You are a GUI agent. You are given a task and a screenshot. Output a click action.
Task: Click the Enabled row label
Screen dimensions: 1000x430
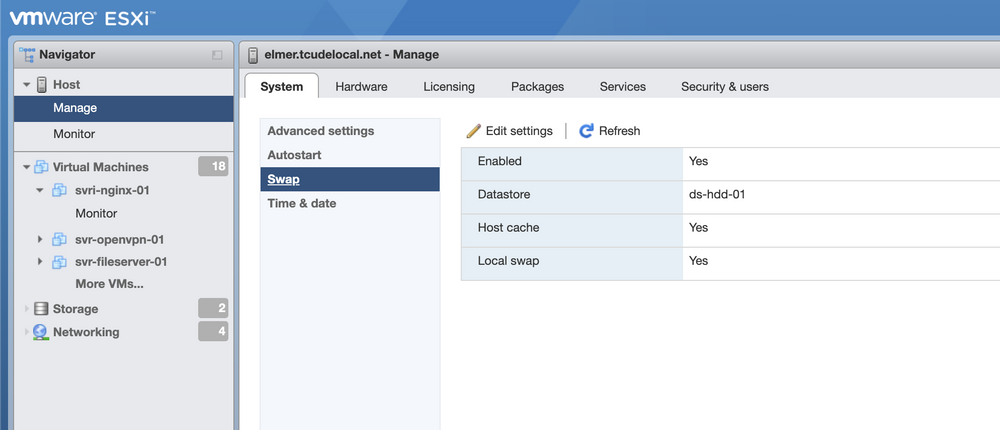[500, 161]
